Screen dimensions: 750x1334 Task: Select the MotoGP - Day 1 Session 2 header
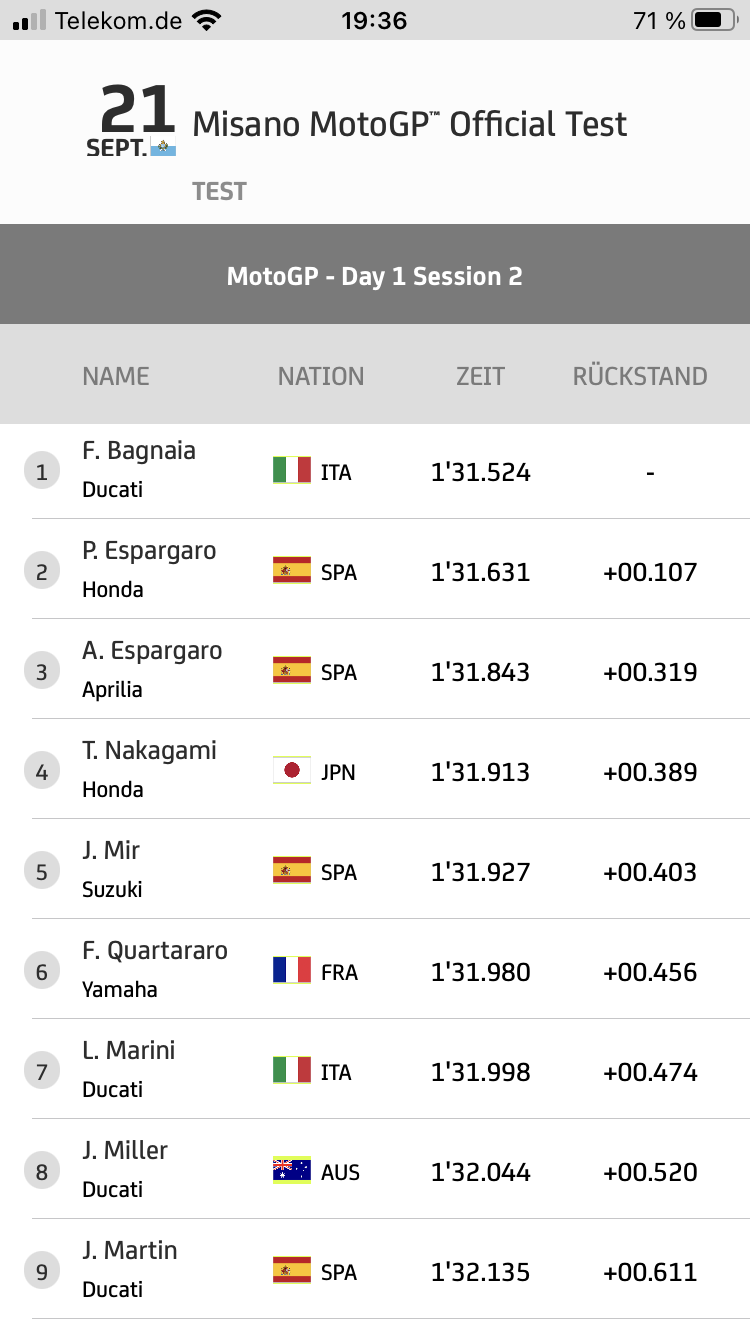coord(375,276)
